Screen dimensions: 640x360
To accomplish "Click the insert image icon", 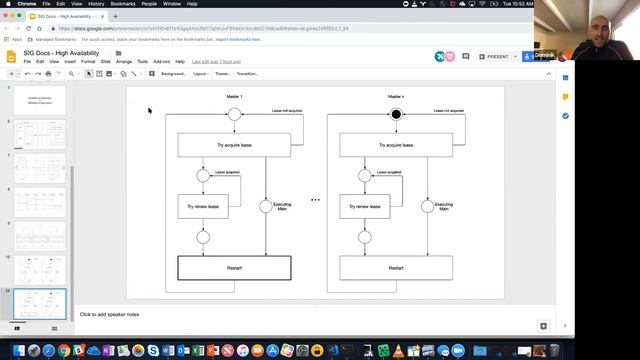I will 109,74.
